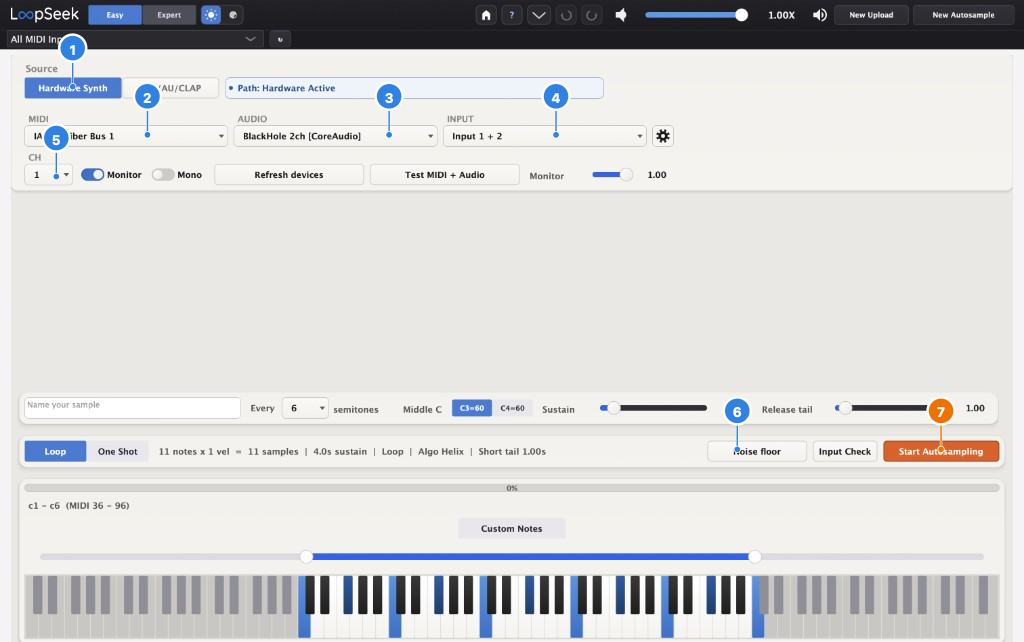Viewport: 1024px width, 642px height.
Task: Click the 'c1 - c6 (MIDI 36 - 96)' range text
Action: 79,506
